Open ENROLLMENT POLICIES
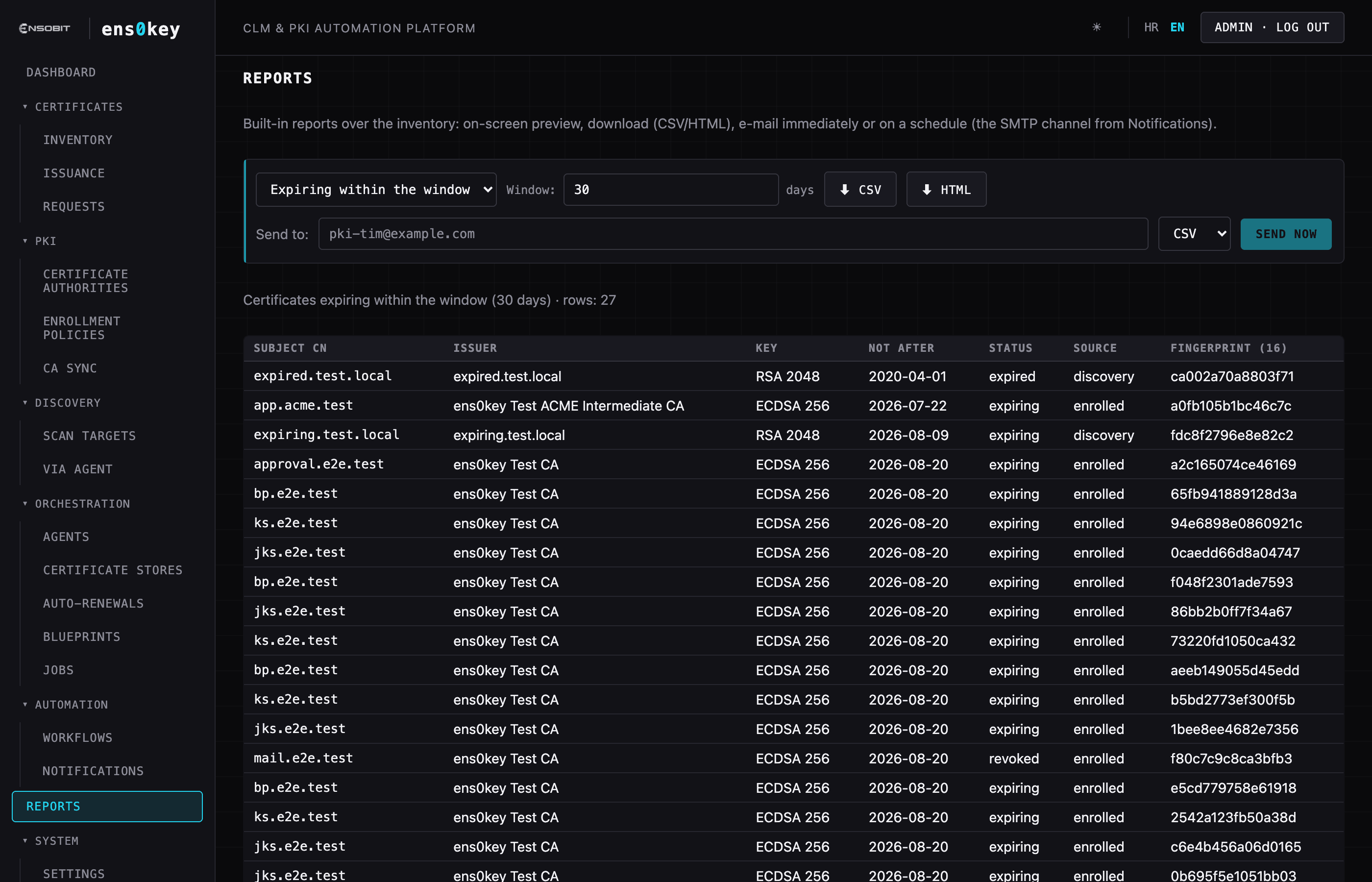This screenshot has height=882, width=1372. coord(82,328)
